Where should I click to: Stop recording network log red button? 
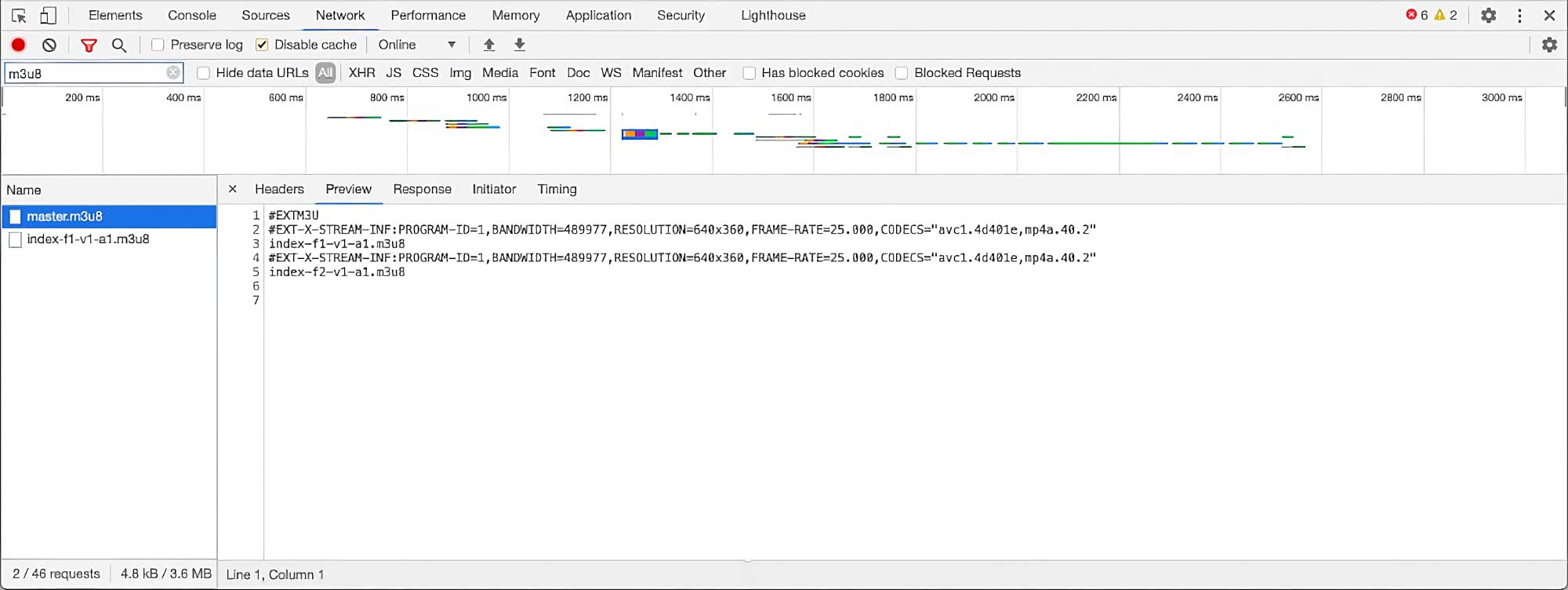click(18, 46)
